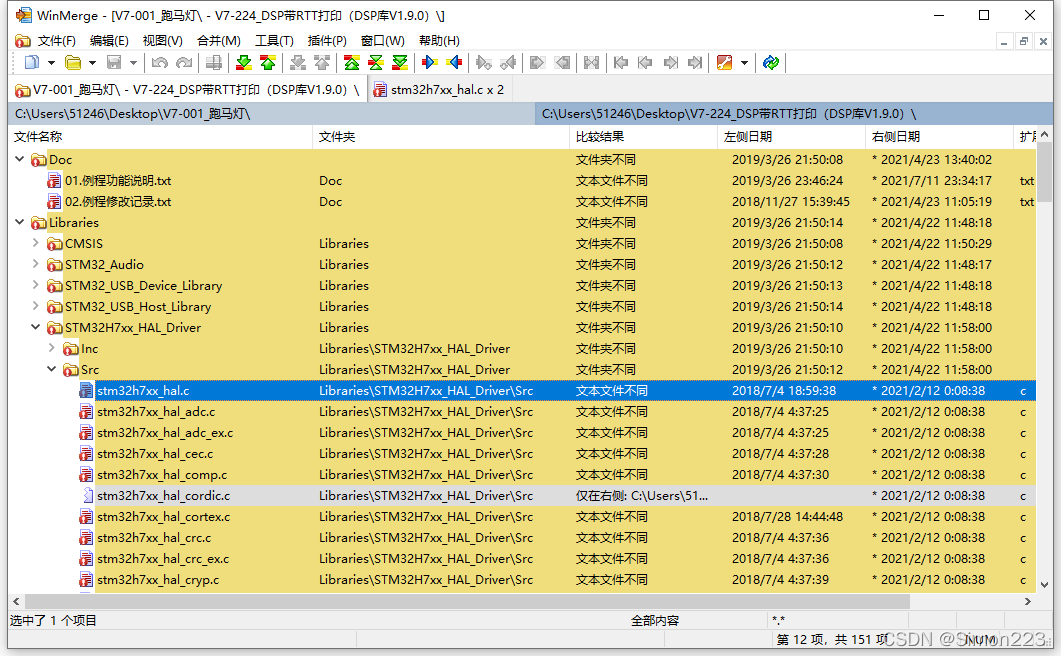
Task: Open the 编辑(E) menu
Action: pos(109,41)
